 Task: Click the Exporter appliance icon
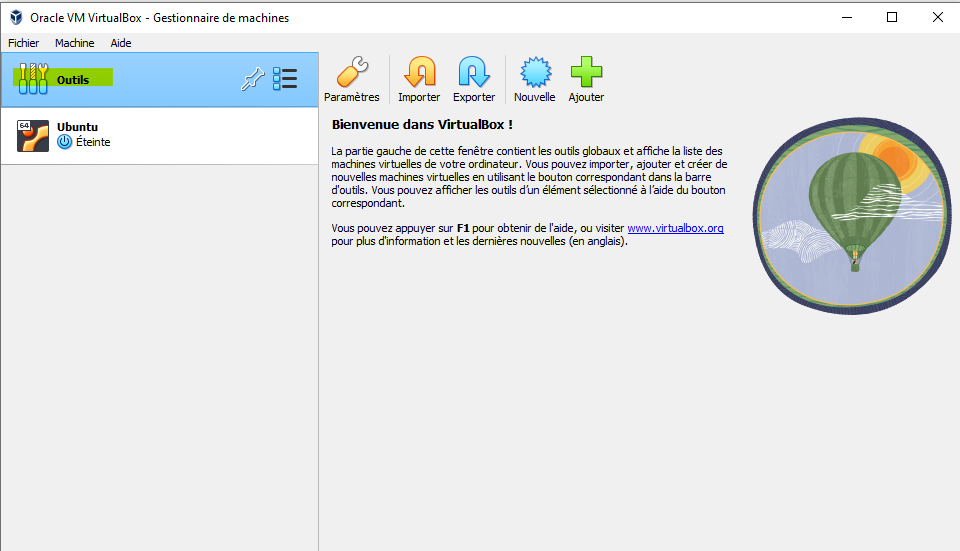[x=474, y=73]
